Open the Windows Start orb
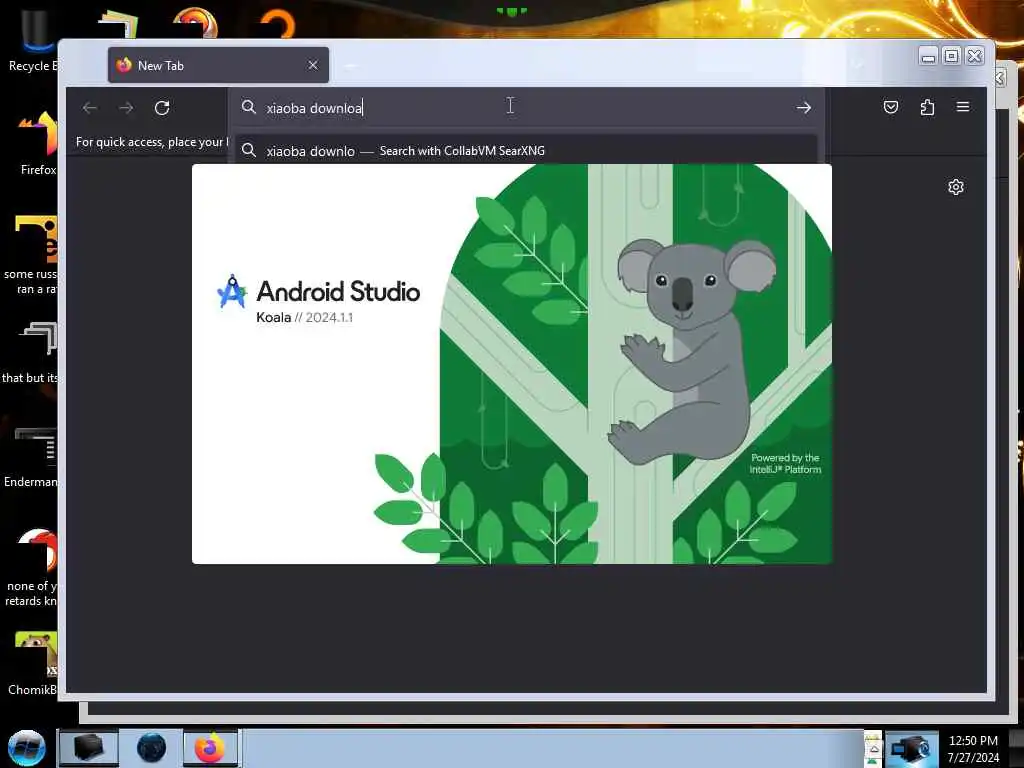Screen dimensions: 1024x768 (x=27, y=748)
